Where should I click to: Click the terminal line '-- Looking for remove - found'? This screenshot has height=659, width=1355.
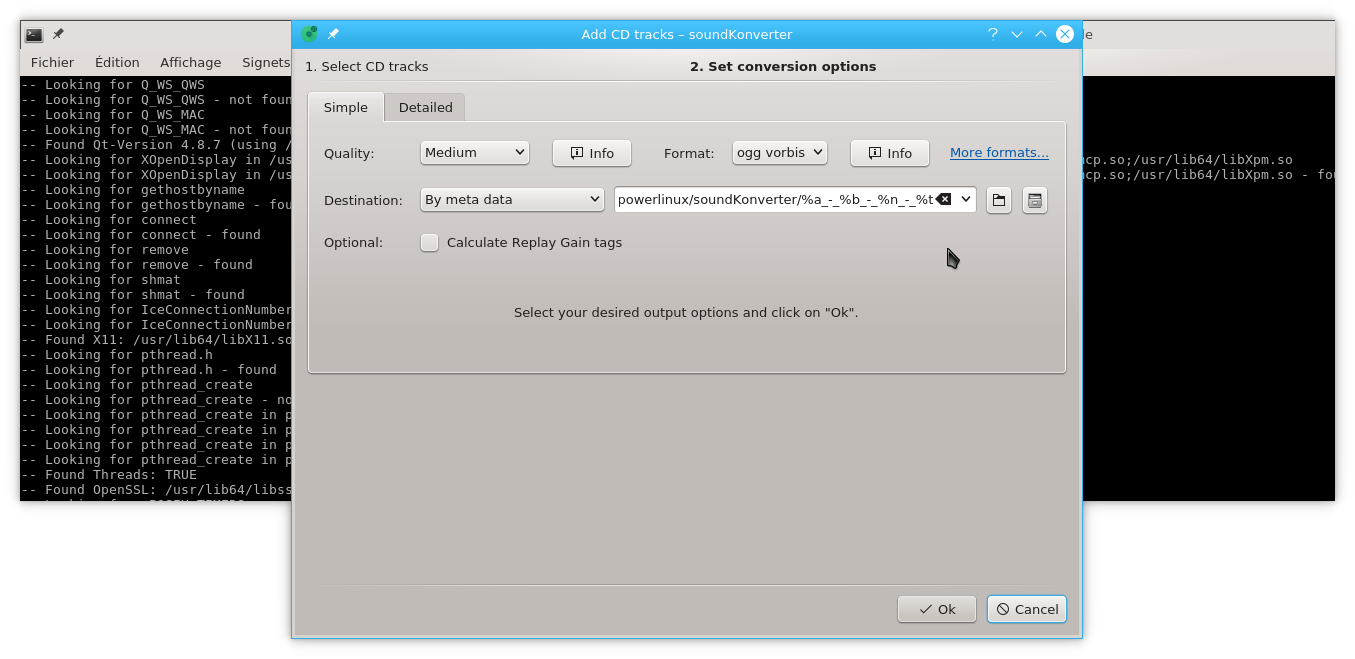click(x=137, y=265)
